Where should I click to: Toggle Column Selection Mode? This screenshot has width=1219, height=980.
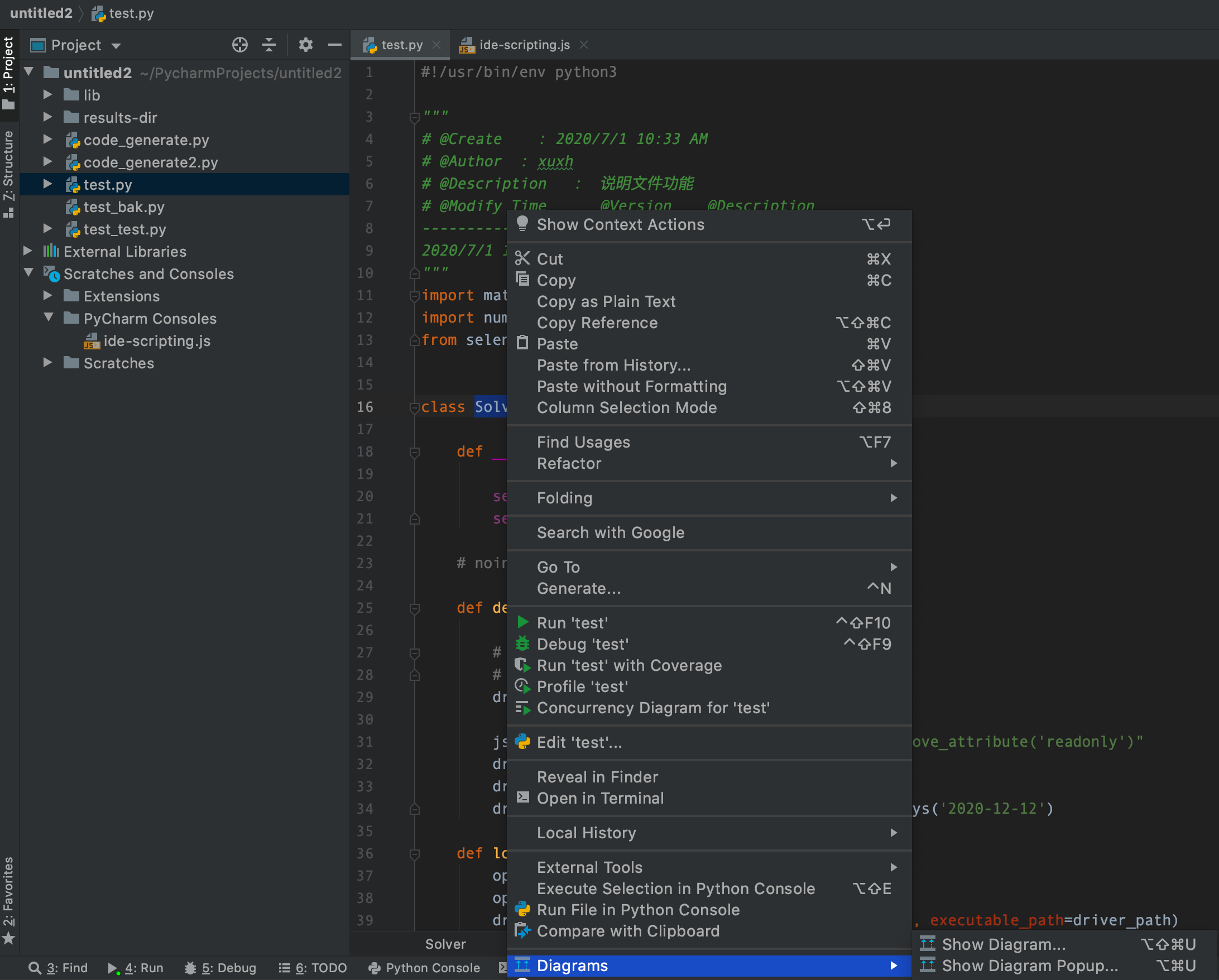709,408
